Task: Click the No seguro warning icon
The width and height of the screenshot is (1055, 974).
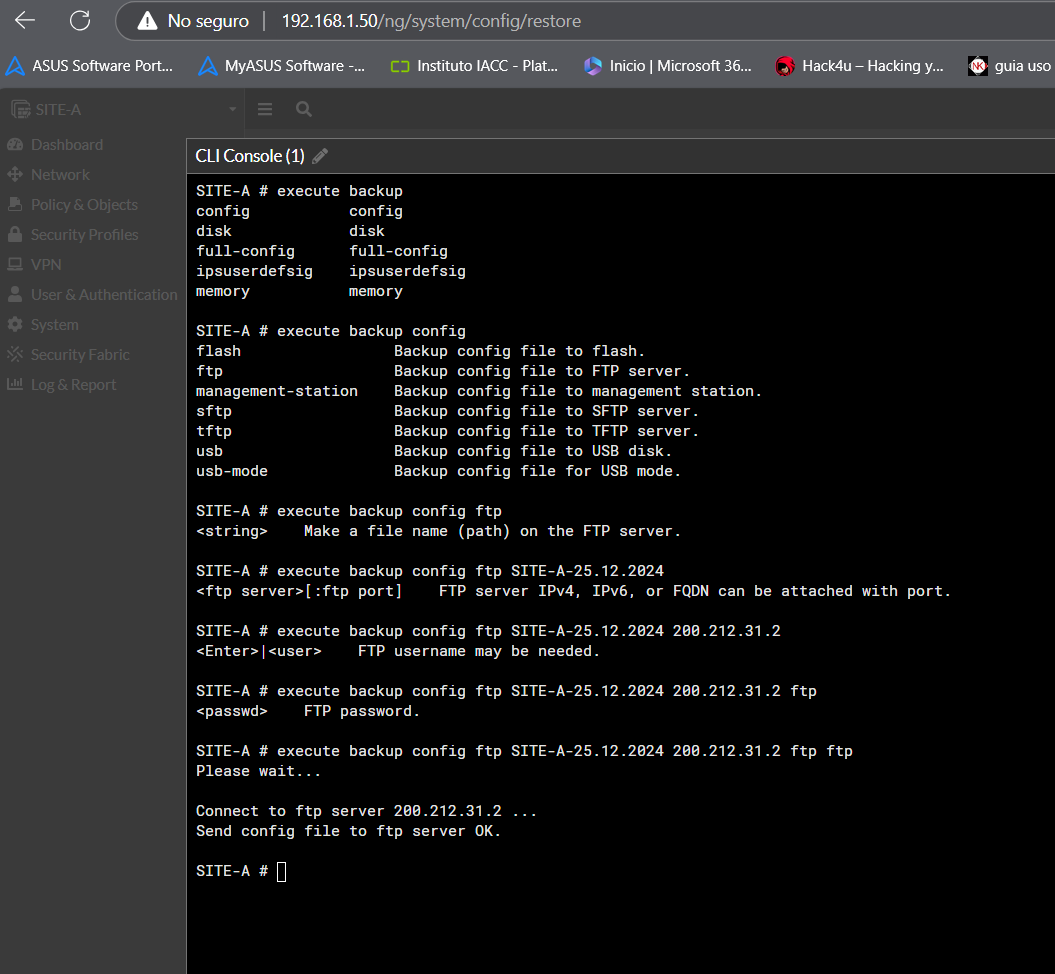Action: point(147,21)
